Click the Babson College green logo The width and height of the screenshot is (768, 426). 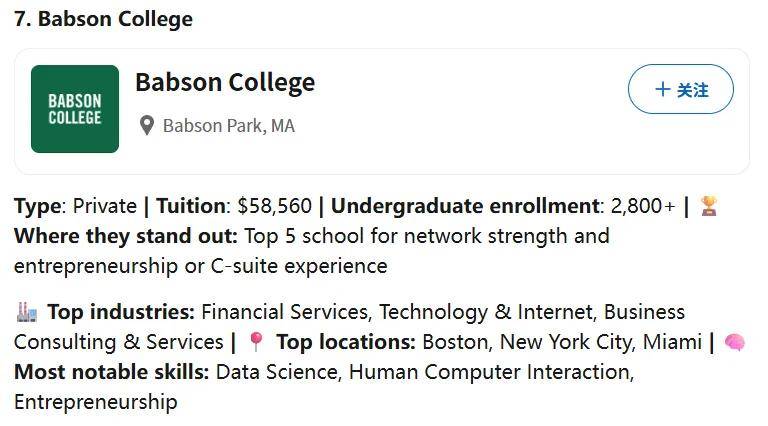[75, 109]
